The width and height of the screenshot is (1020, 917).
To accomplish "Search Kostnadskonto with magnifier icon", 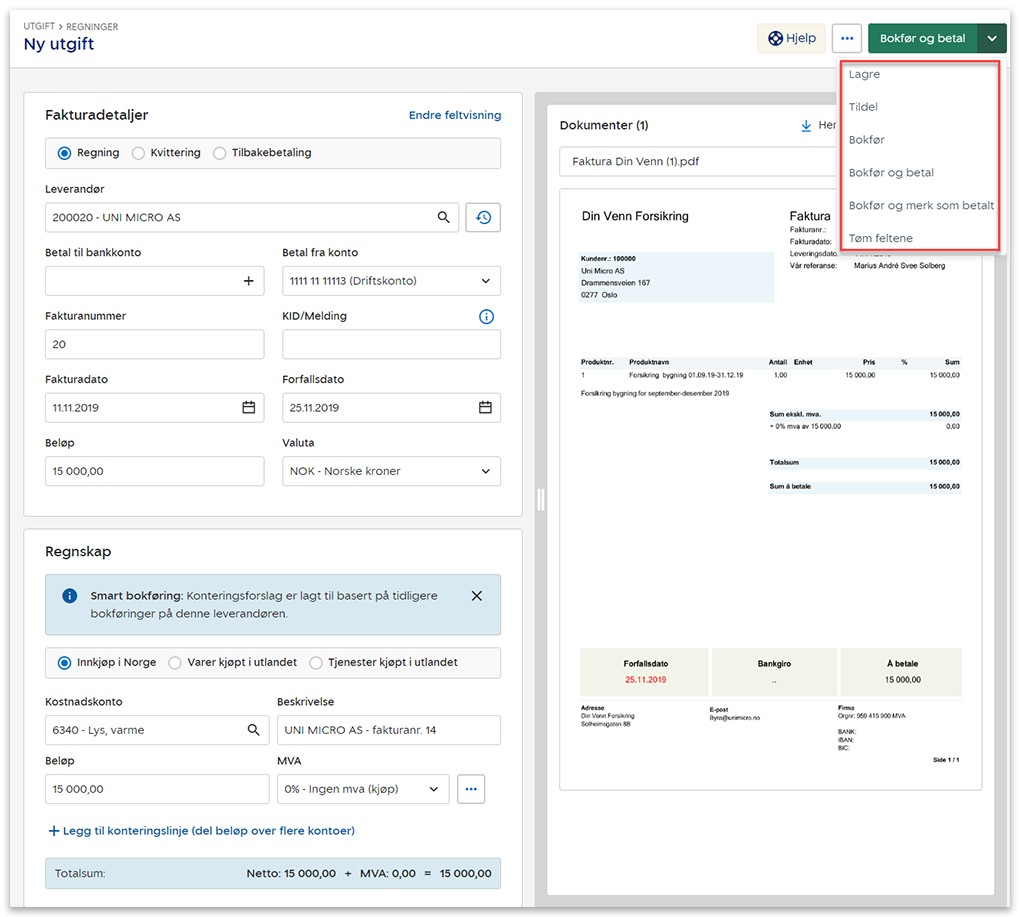I will [x=254, y=730].
